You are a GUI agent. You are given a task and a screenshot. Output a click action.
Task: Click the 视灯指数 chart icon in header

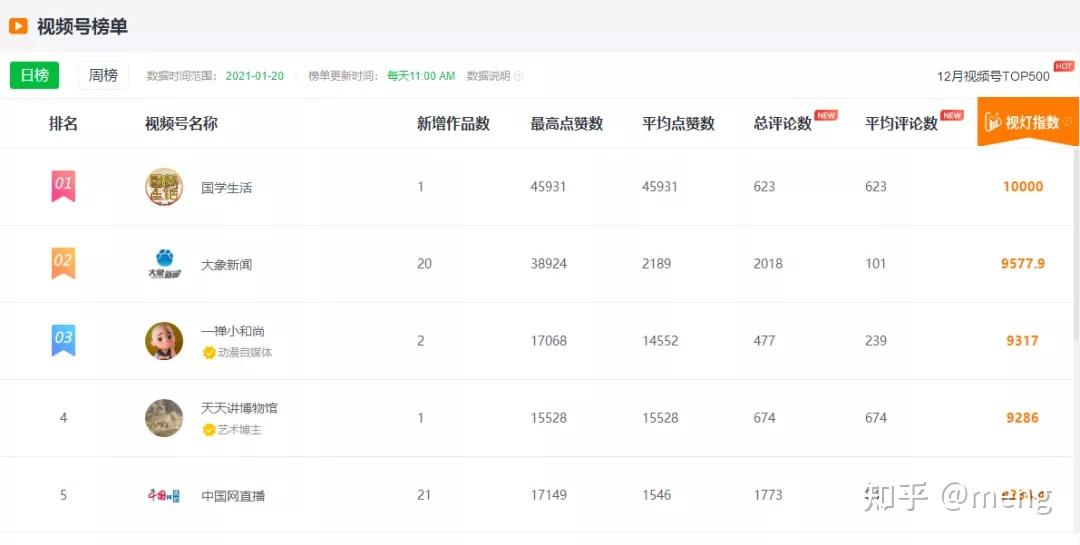click(993, 123)
